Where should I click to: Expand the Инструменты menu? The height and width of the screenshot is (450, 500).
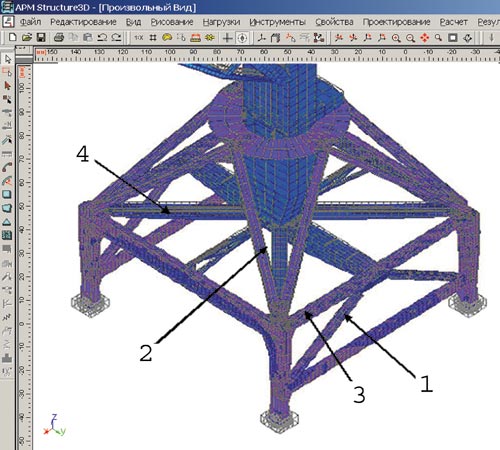[277, 22]
